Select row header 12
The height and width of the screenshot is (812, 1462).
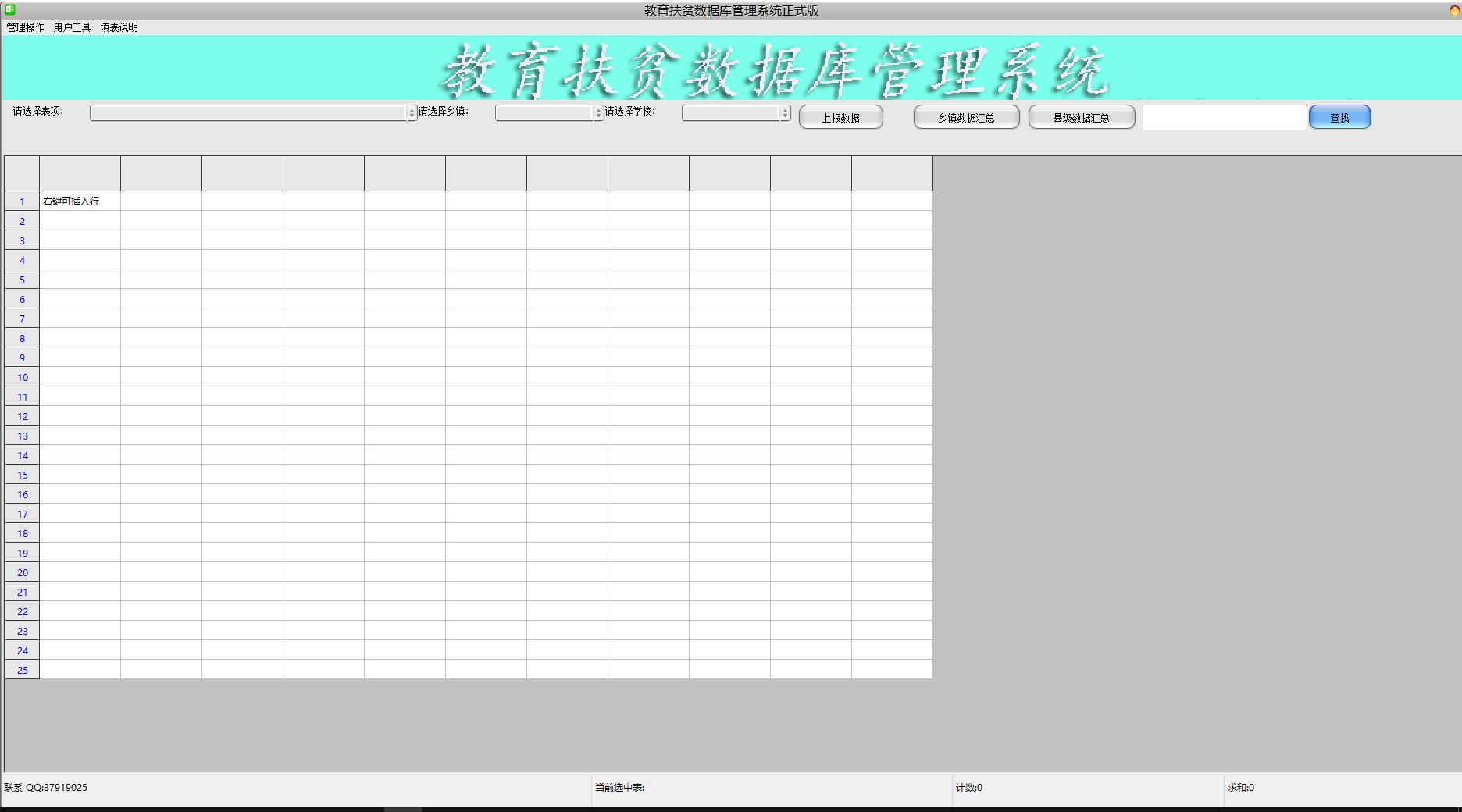(x=22, y=416)
